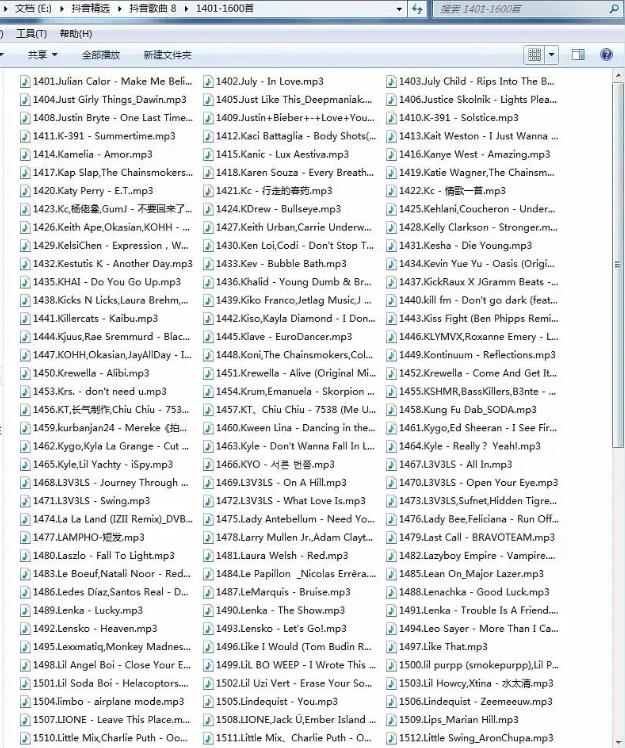The height and width of the screenshot is (748, 625).
Task: Select file 1404.Just Girly Things_Dawin.mp3
Action: [x=104, y=100]
